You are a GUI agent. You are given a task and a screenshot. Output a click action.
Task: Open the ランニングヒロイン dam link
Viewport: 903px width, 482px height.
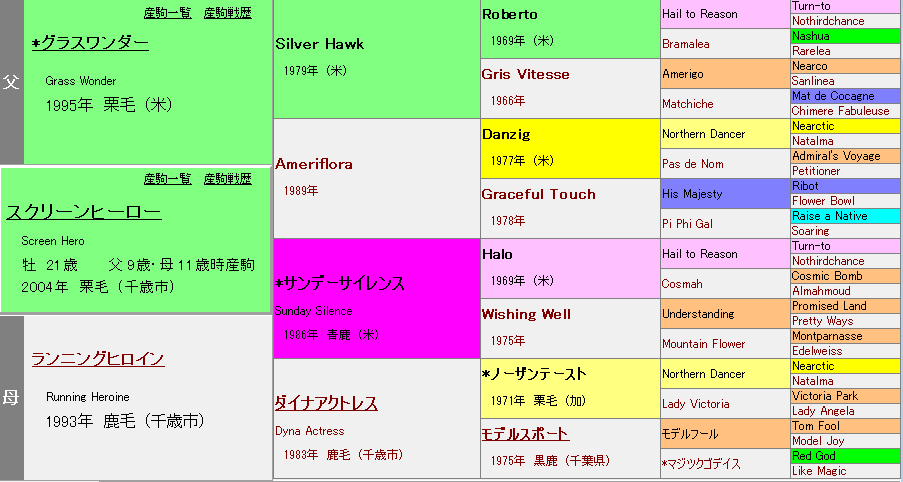(97, 359)
